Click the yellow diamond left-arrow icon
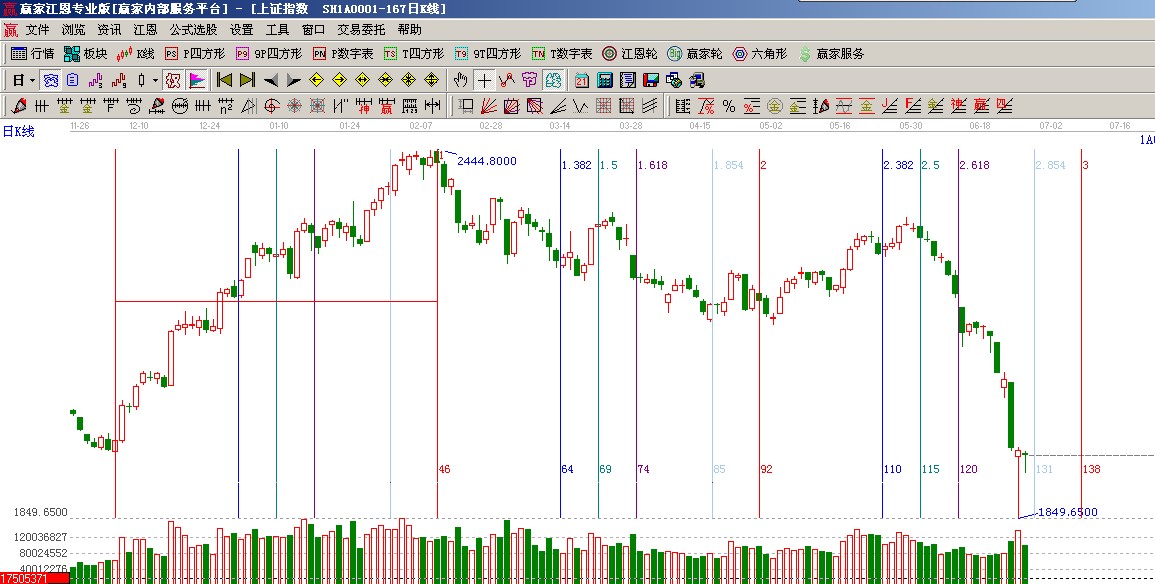Viewport: 1155px width, 584px height. (x=316, y=80)
